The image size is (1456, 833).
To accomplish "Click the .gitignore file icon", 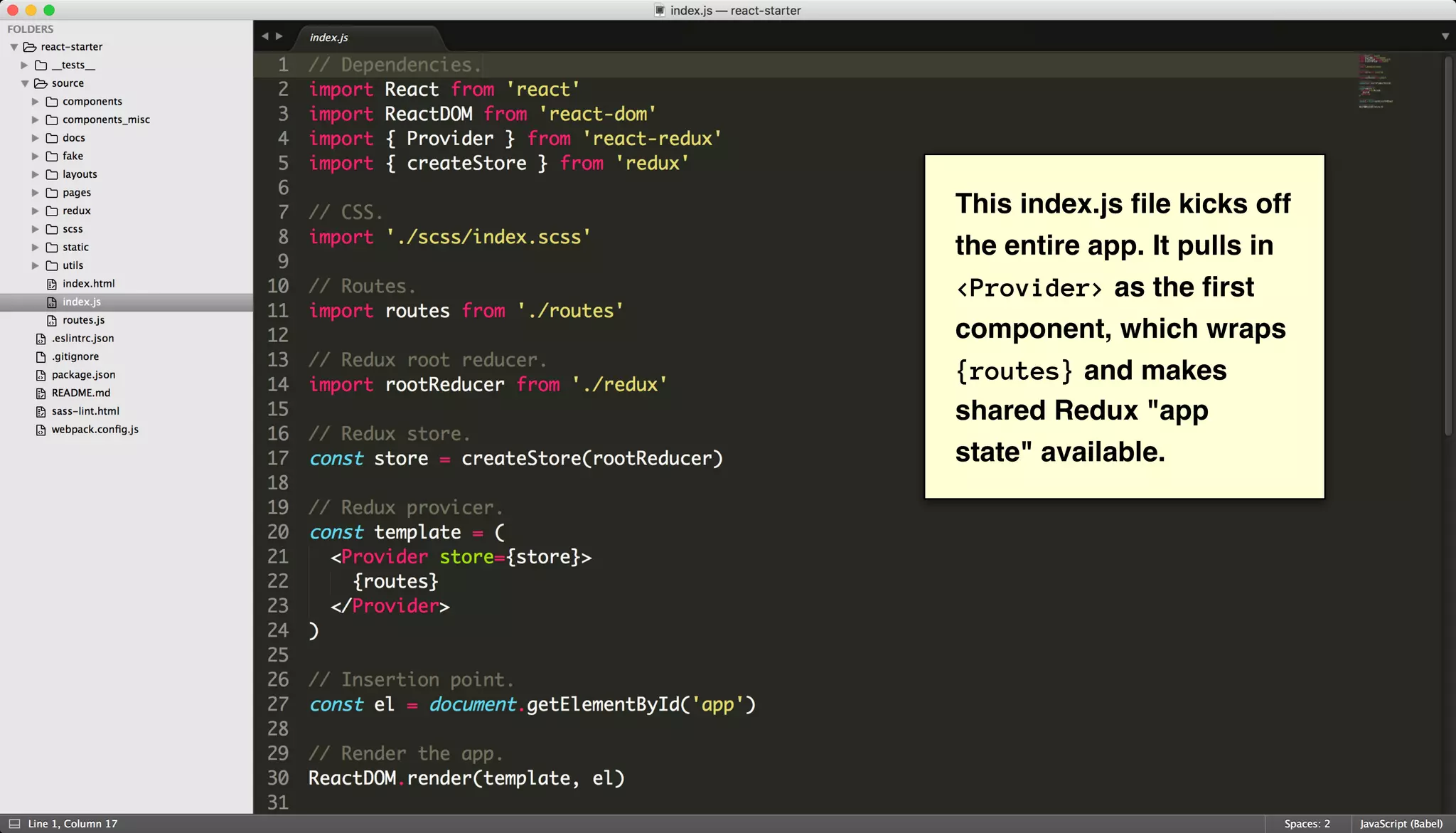I will pyautogui.click(x=41, y=357).
